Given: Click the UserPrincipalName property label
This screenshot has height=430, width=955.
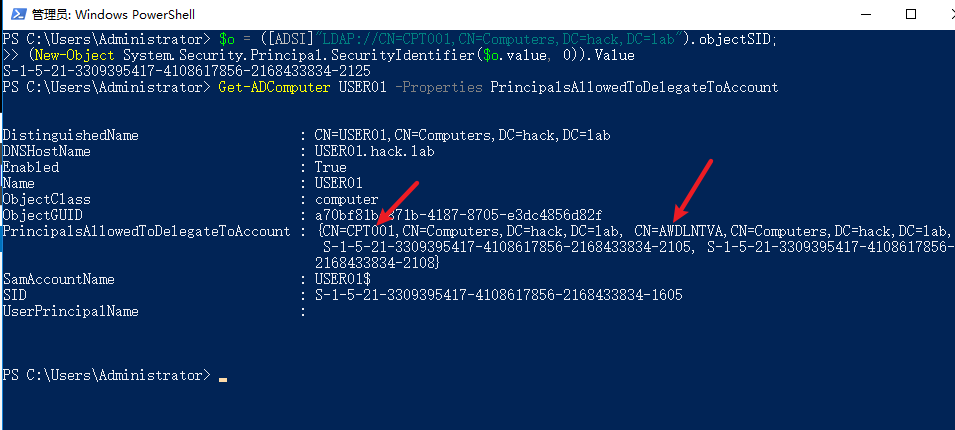Looking at the screenshot, I should 70,311.
